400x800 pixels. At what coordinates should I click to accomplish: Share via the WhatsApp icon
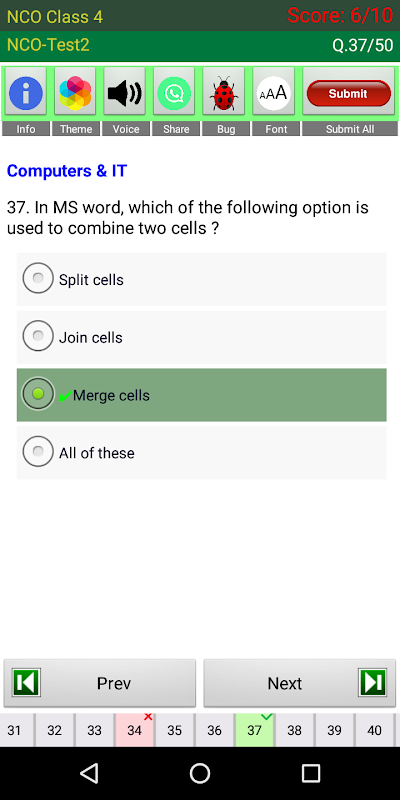coord(174,93)
